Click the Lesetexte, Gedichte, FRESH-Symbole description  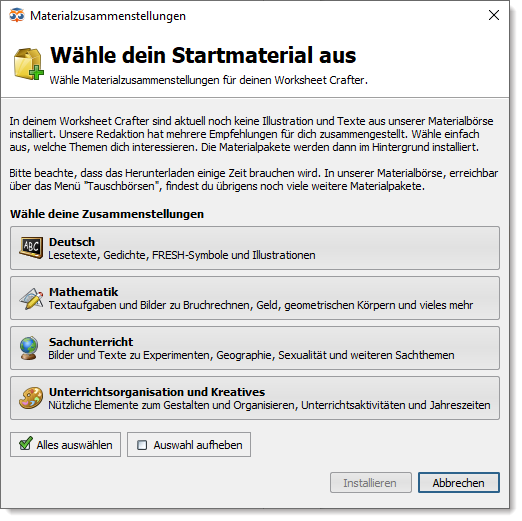tap(182, 255)
